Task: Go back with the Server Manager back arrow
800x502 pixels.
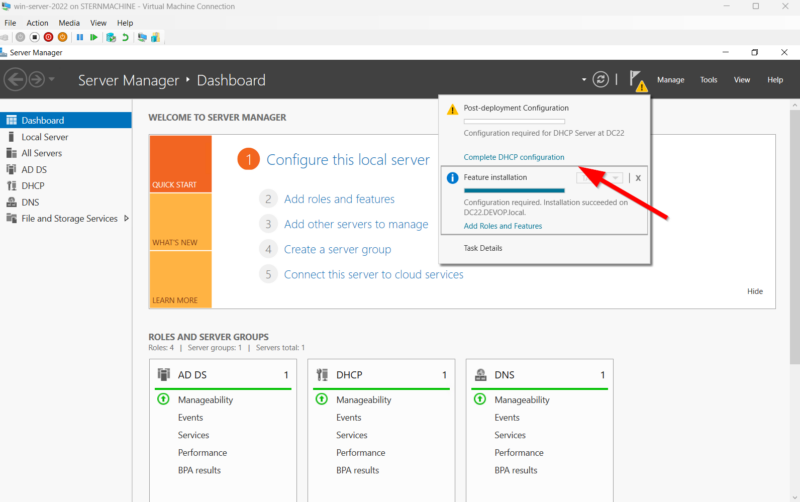Action: click(x=15, y=80)
